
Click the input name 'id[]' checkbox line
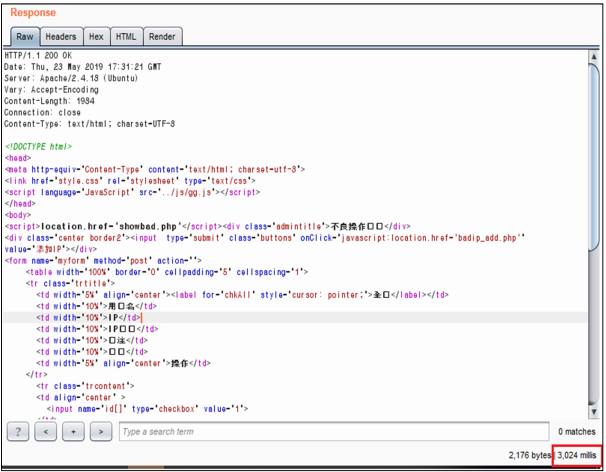click(147, 409)
